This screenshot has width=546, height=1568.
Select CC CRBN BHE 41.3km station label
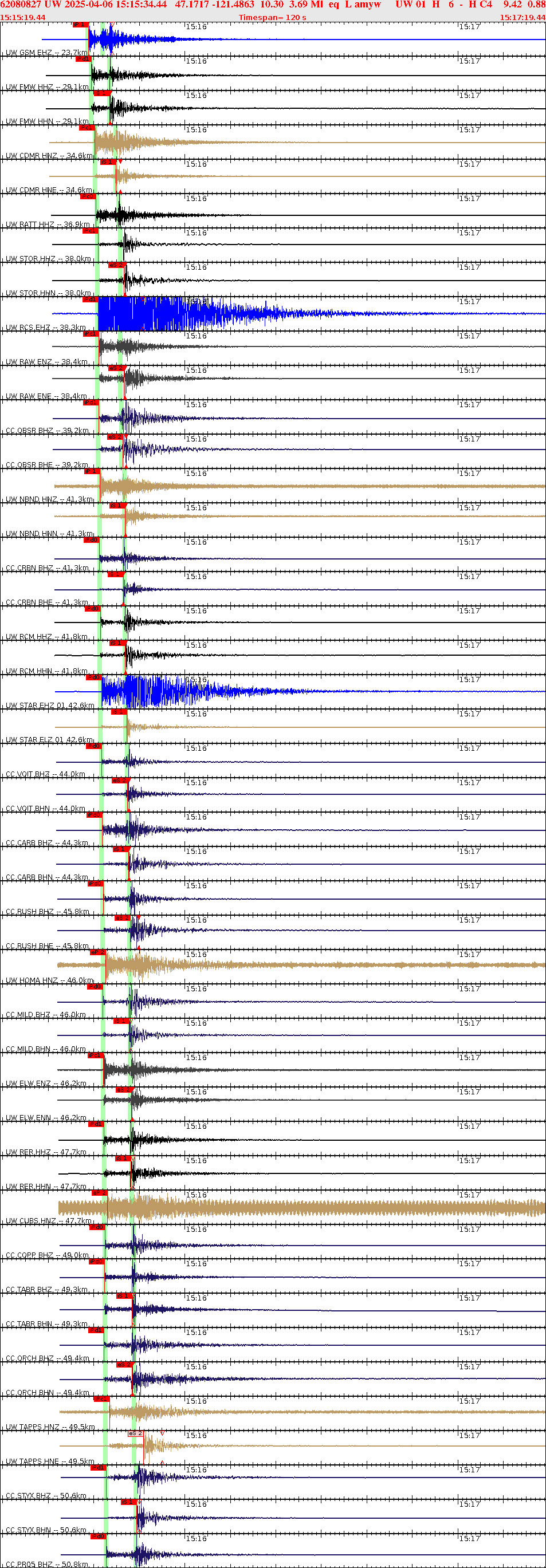tap(48, 602)
